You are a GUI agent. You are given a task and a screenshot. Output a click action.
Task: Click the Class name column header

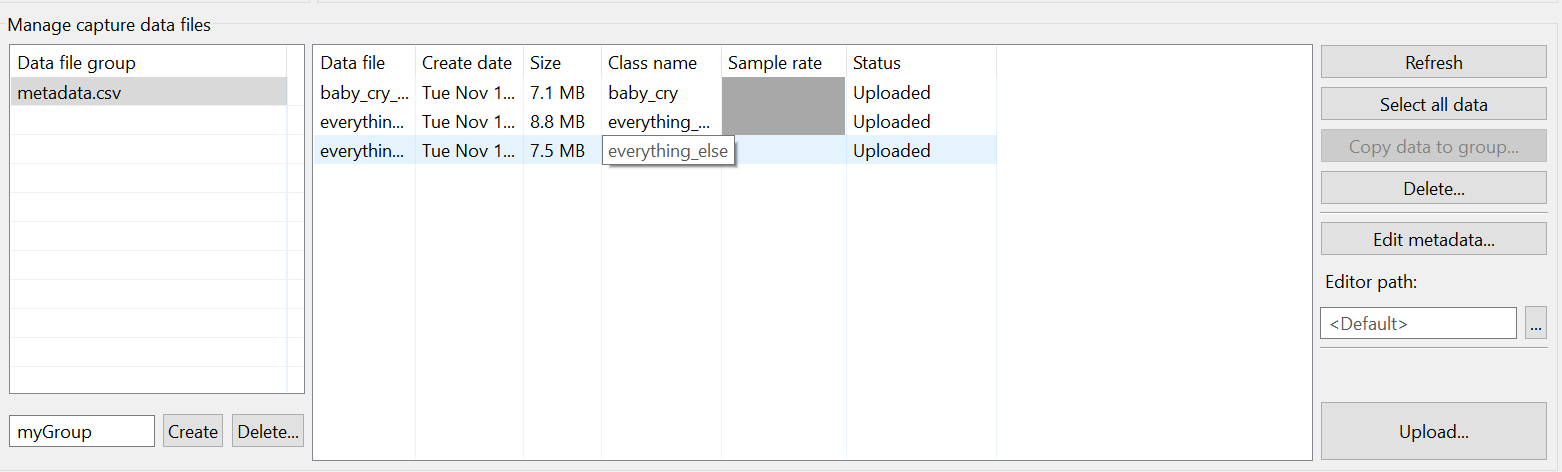(x=660, y=63)
